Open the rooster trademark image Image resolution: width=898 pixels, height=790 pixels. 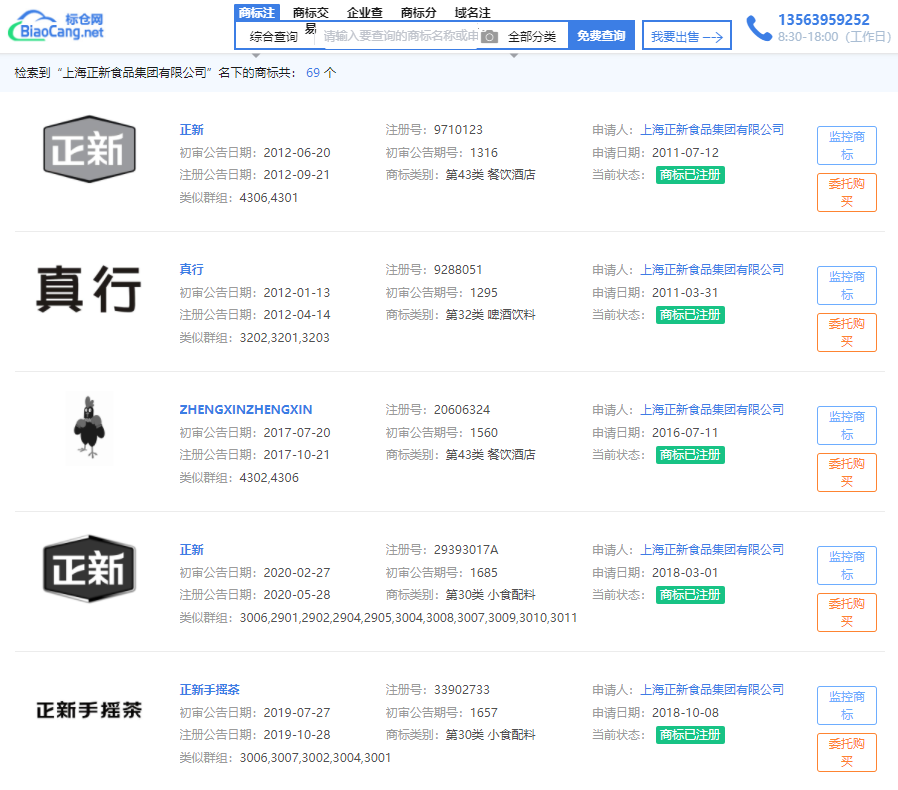click(x=89, y=428)
